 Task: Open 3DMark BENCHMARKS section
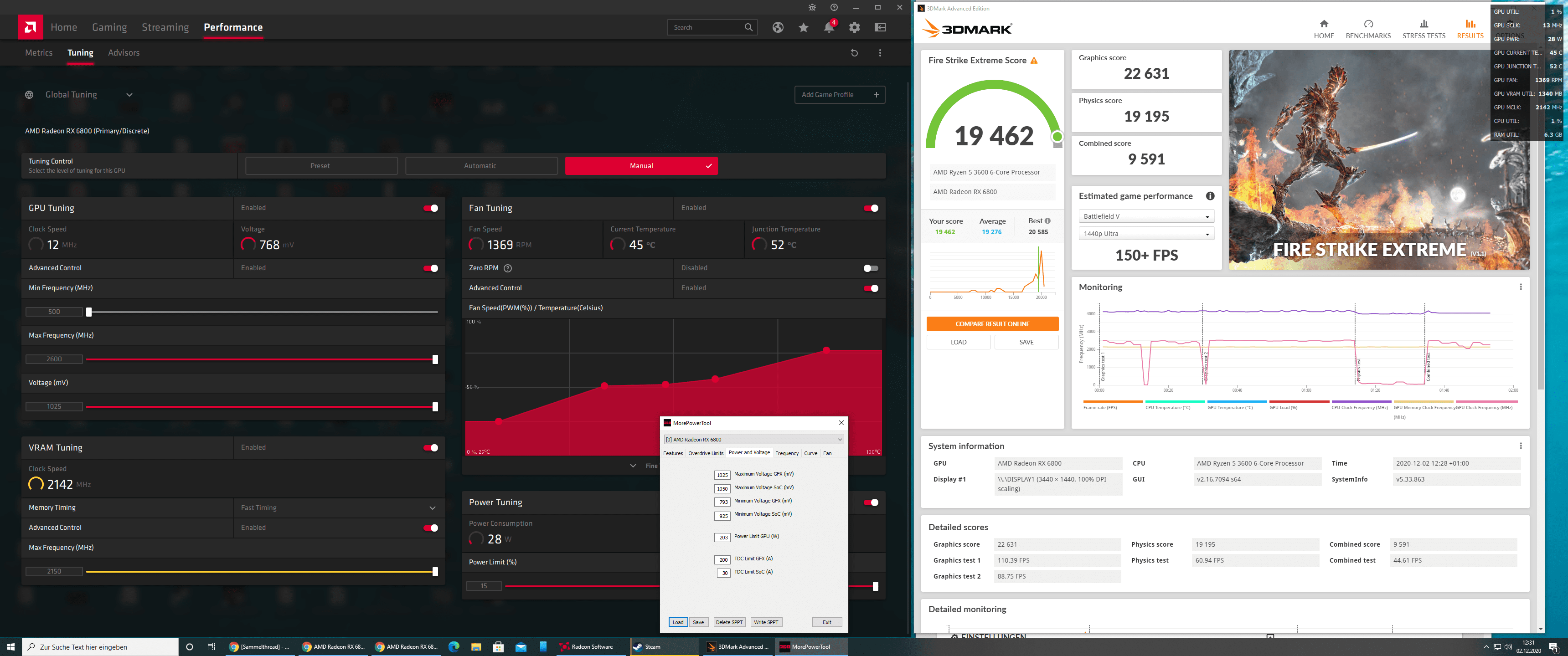click(1368, 29)
